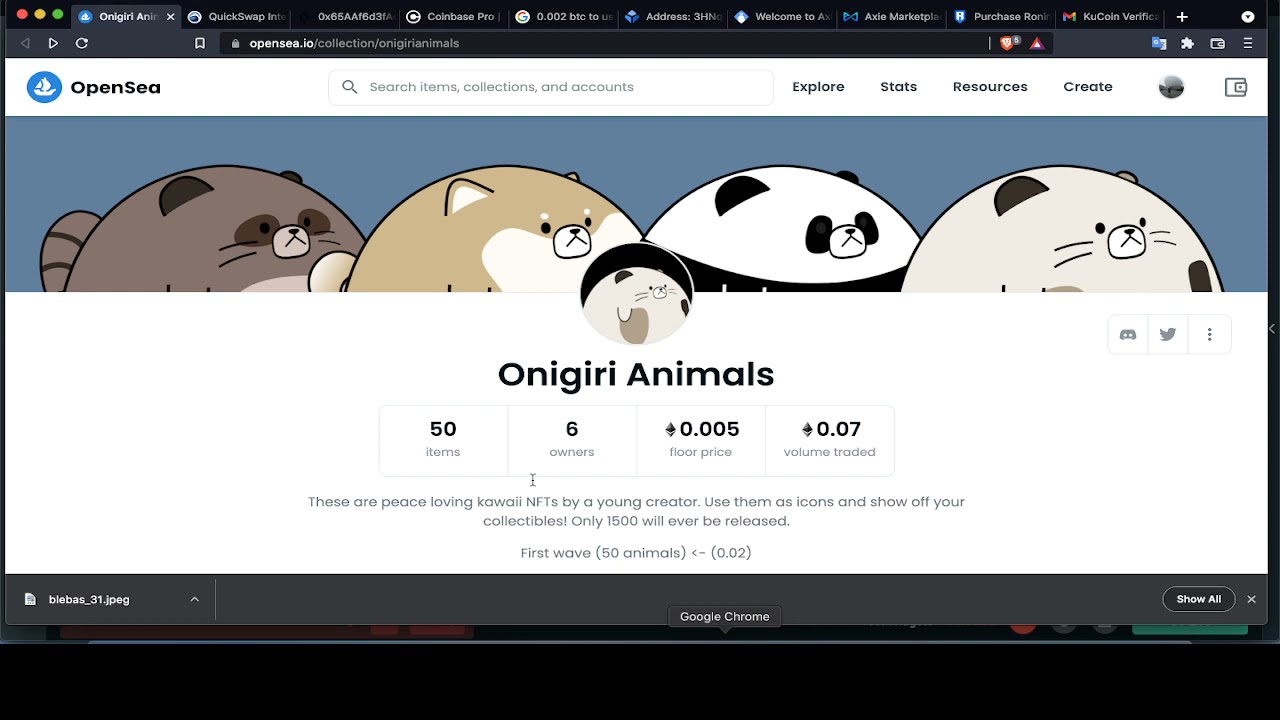
Task: Close the Onigiri Animals tab
Action: click(x=170, y=16)
